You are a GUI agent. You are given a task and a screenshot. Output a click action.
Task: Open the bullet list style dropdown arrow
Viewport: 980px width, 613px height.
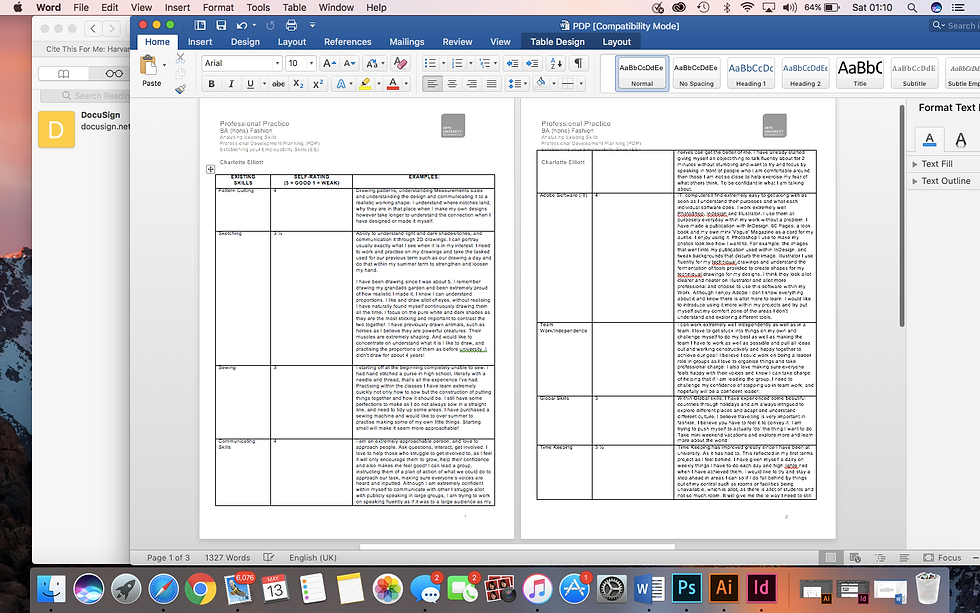coord(443,63)
